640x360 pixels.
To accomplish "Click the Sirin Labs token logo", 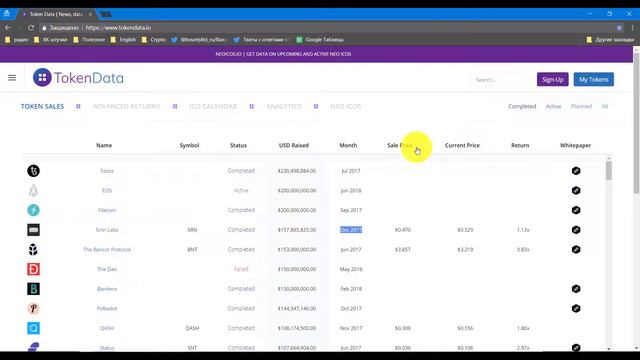I will [x=33, y=229].
